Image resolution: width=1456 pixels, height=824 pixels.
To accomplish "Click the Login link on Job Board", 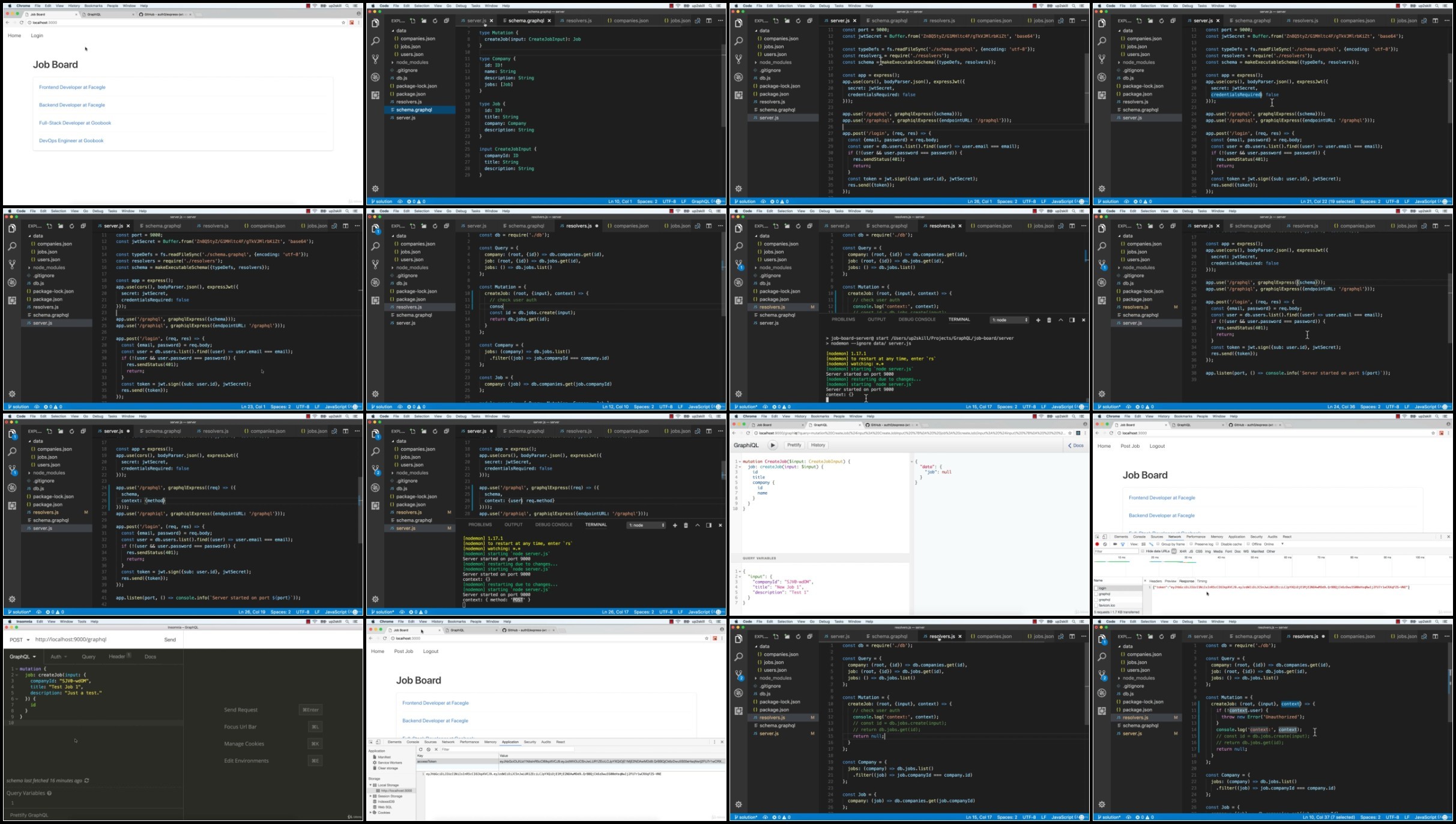I will point(37,35).
